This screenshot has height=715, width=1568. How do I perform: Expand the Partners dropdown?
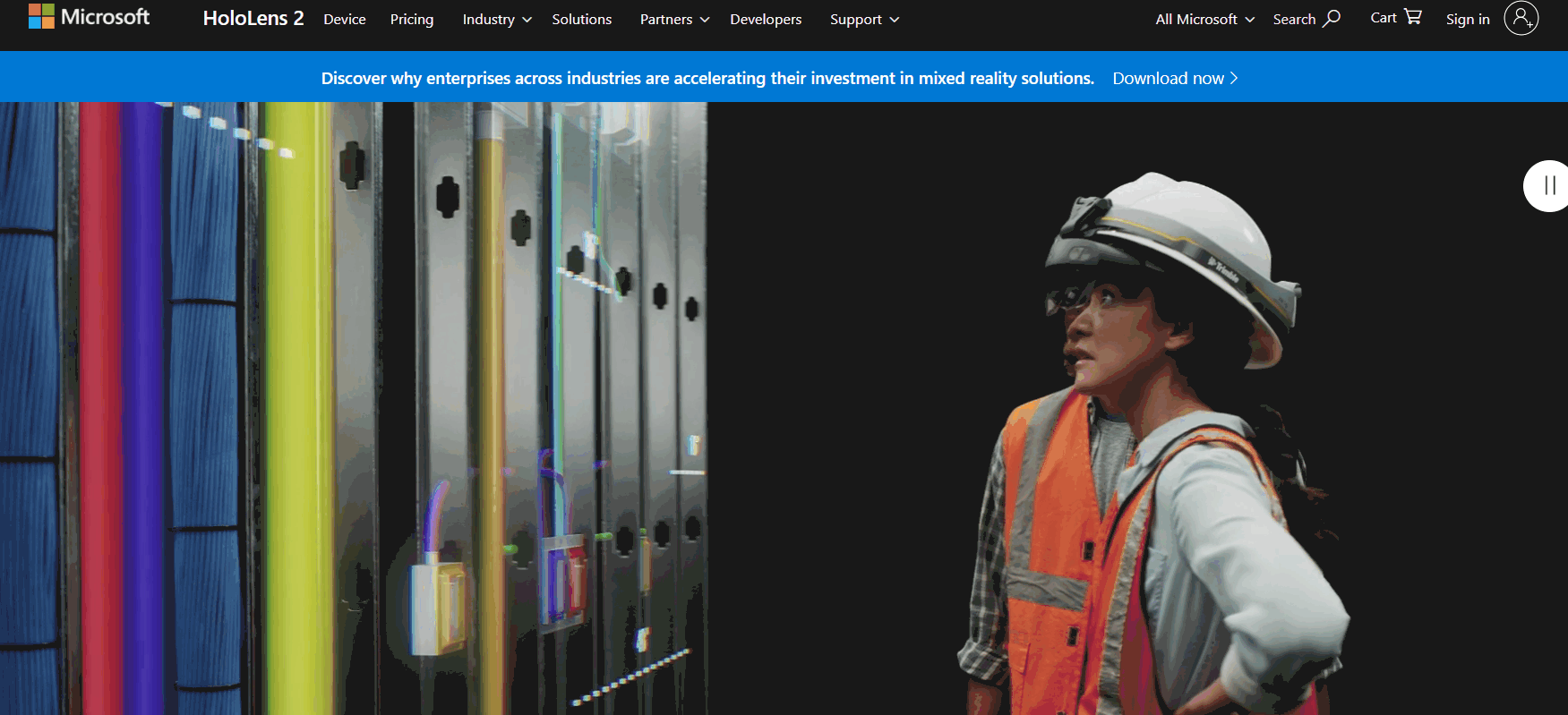click(674, 19)
